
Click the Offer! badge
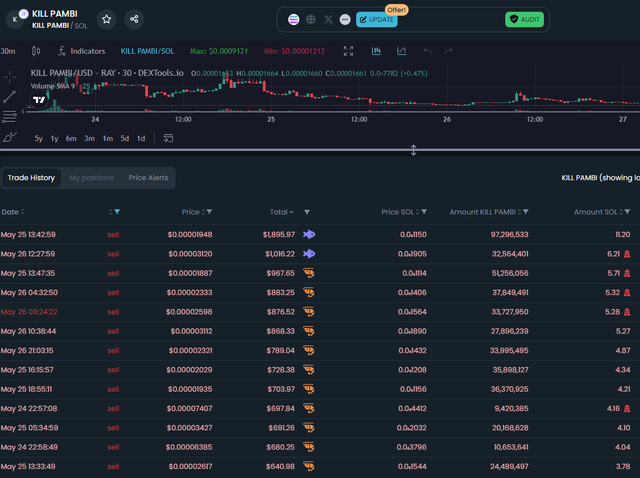[x=396, y=10]
